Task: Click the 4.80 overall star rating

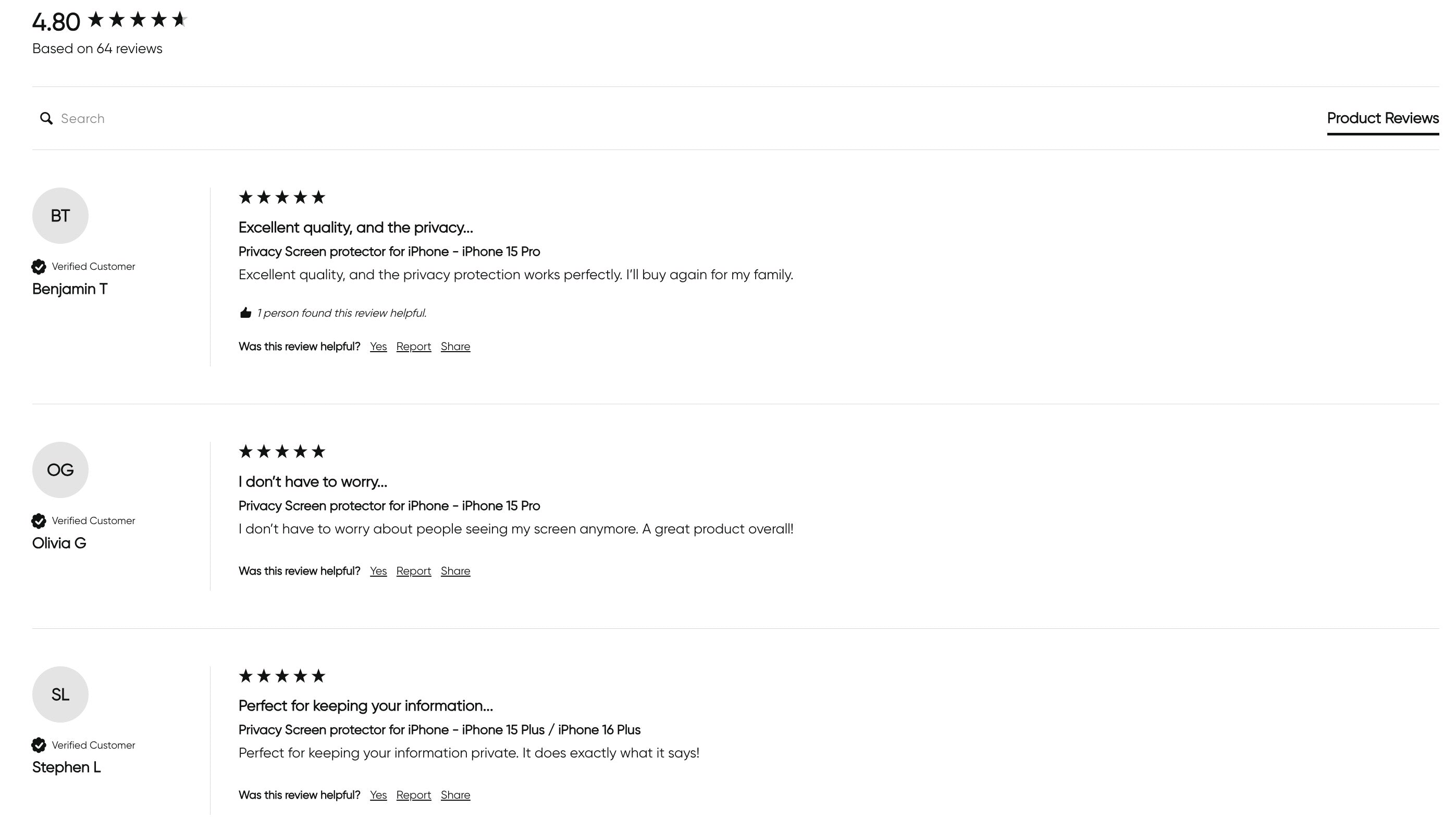Action: [x=138, y=20]
